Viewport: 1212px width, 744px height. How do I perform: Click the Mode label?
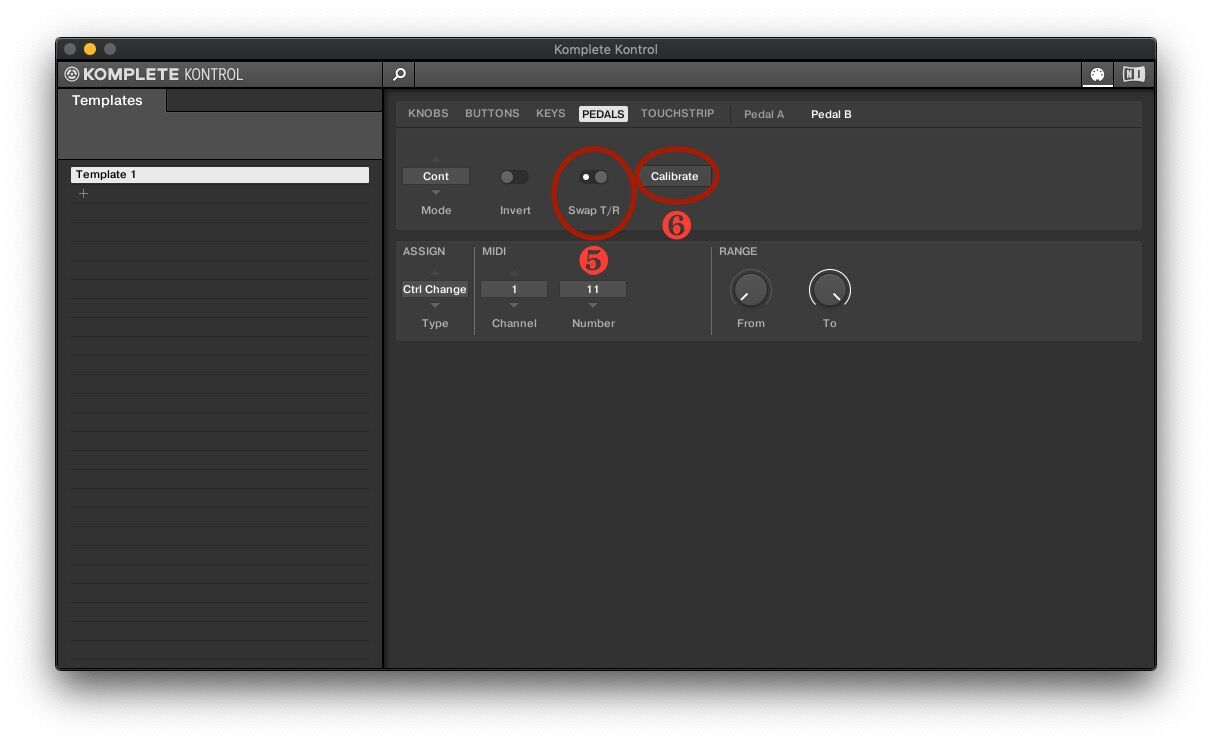(436, 210)
